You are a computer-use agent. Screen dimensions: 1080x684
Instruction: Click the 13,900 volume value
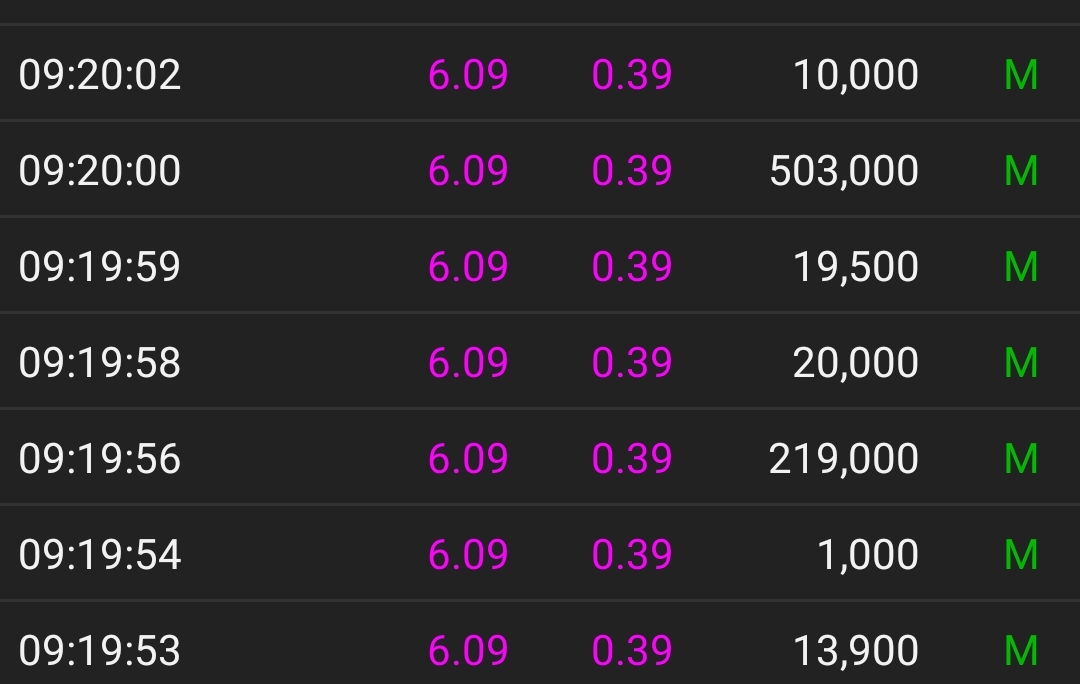[856, 650]
